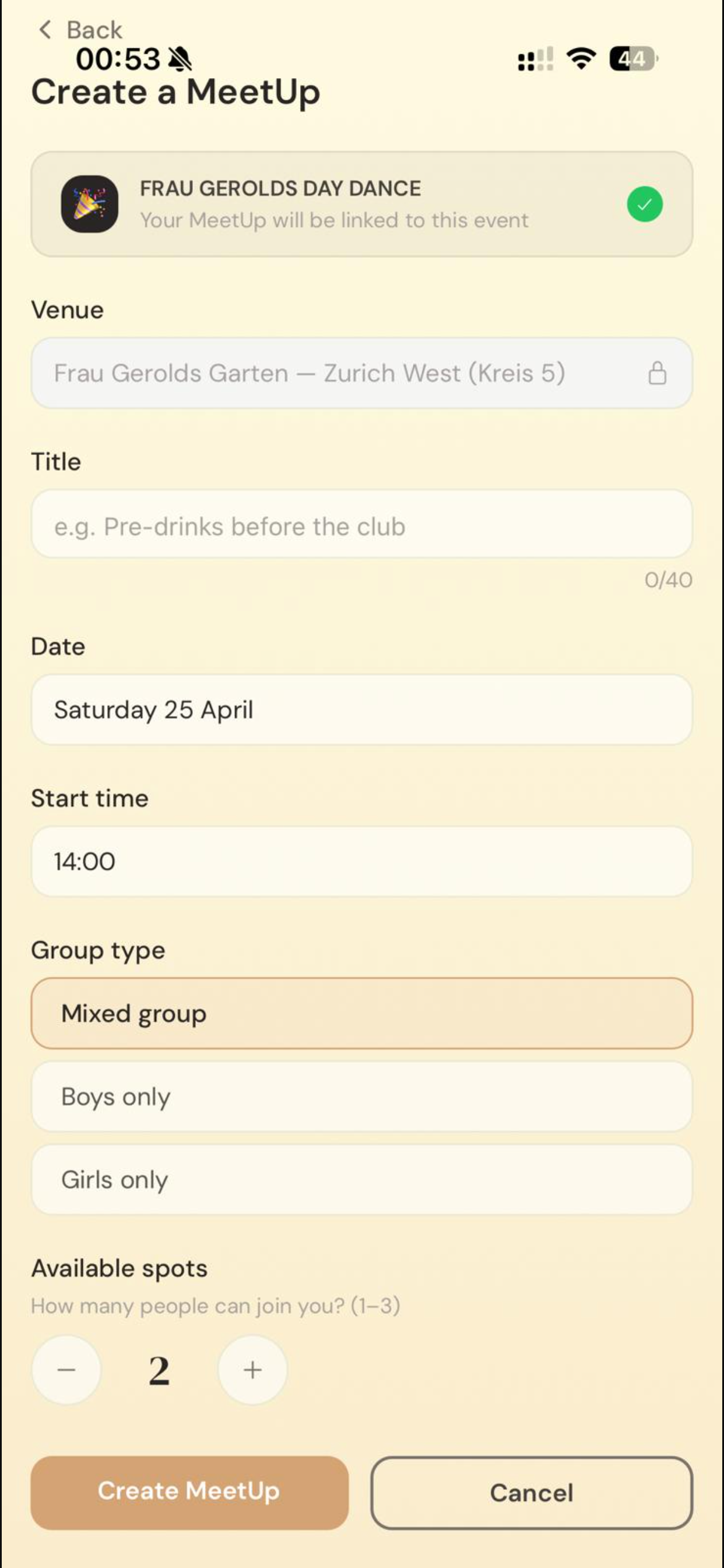Tap the locked Frau Gerolds Garten venue field
The width and height of the screenshot is (724, 1568).
361,373
